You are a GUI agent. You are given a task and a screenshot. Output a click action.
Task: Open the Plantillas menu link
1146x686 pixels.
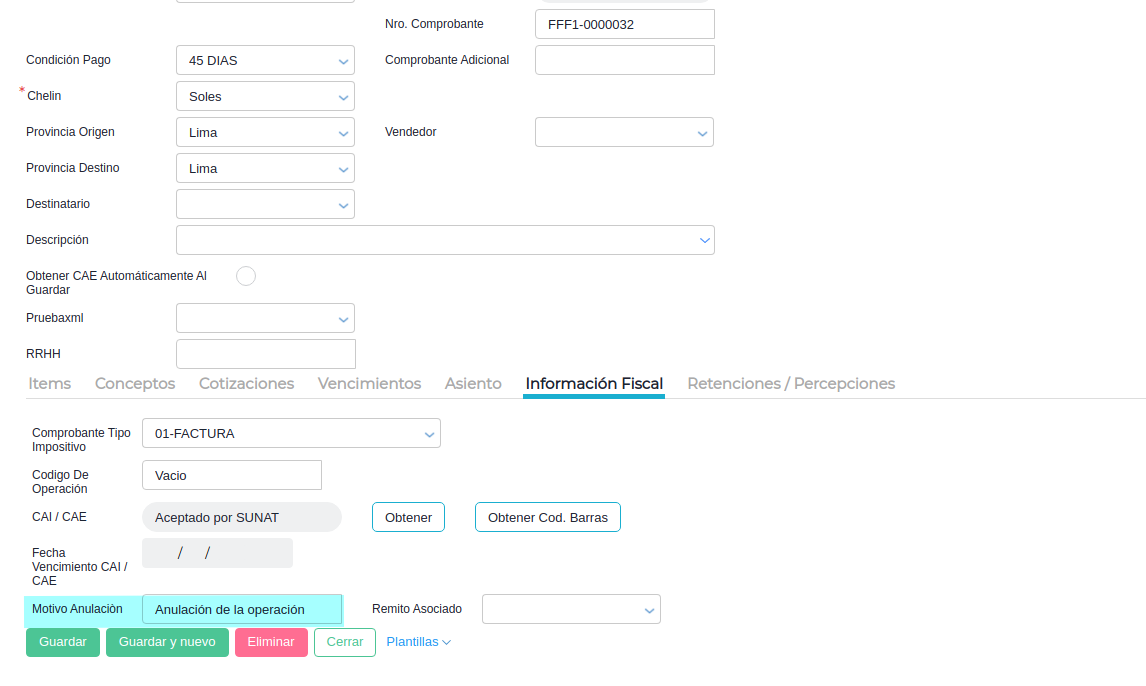click(x=418, y=642)
